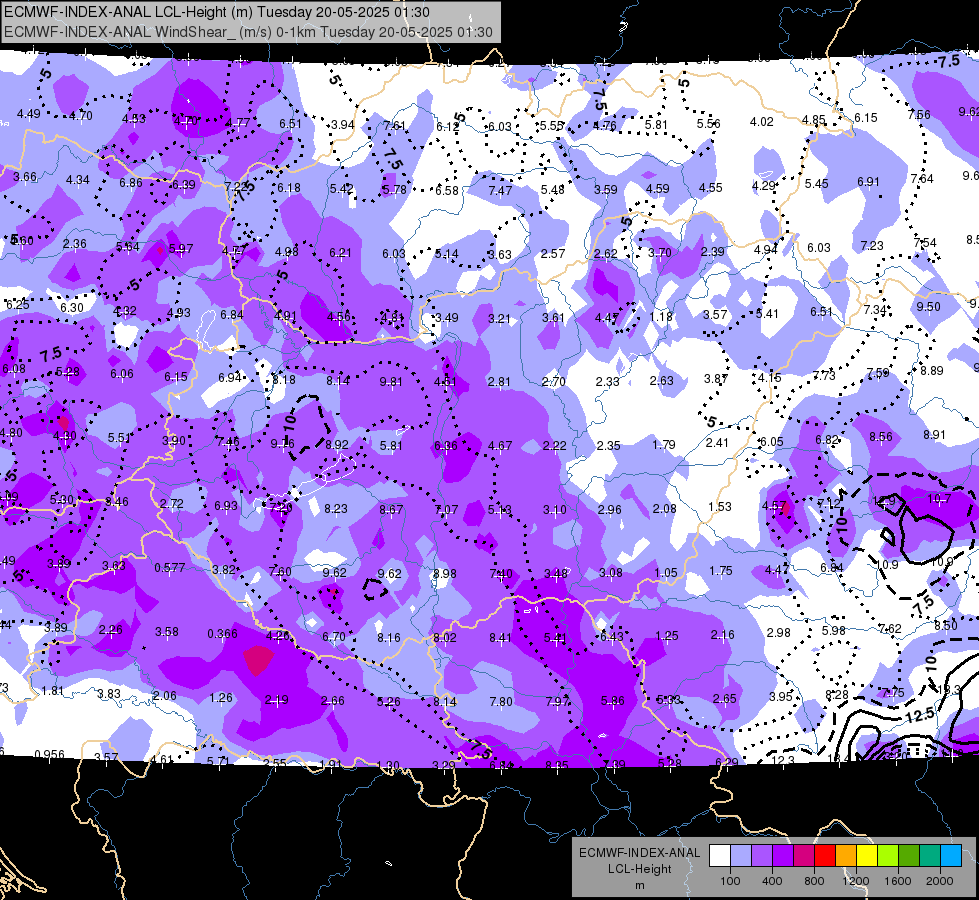
Task: Click the lime green legend color box
Action: (x=888, y=855)
